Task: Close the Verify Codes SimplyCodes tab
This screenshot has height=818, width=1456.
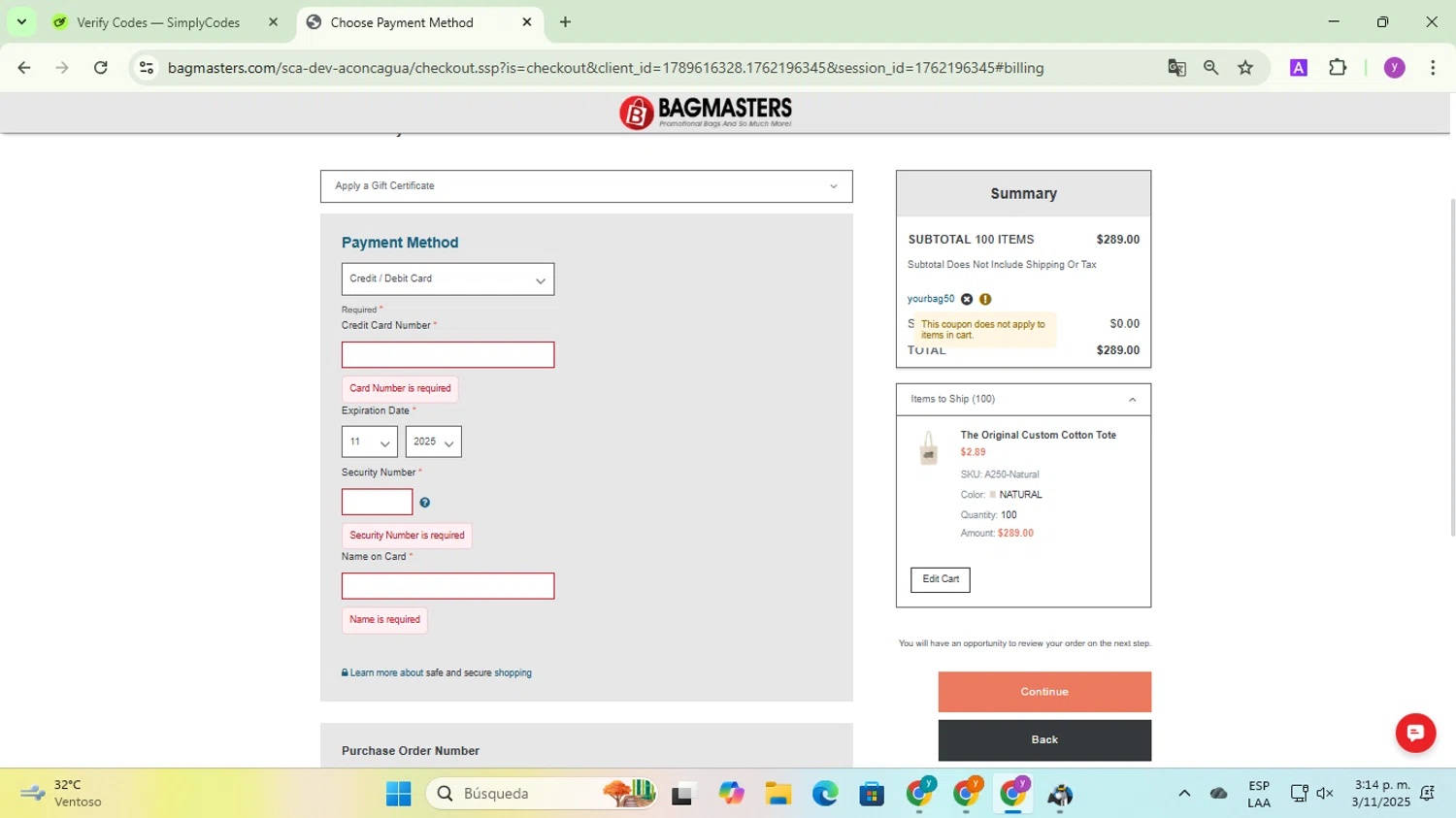Action: click(273, 22)
